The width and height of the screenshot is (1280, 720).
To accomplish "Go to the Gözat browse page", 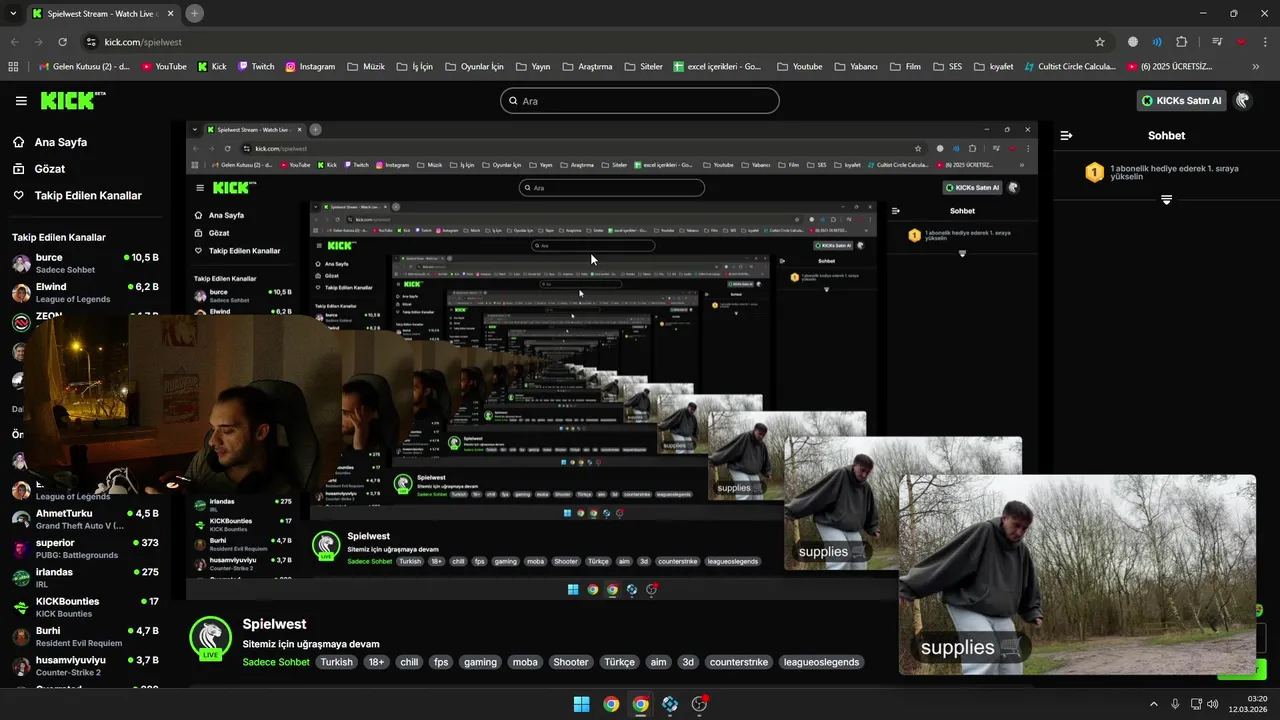I will tap(39, 169).
